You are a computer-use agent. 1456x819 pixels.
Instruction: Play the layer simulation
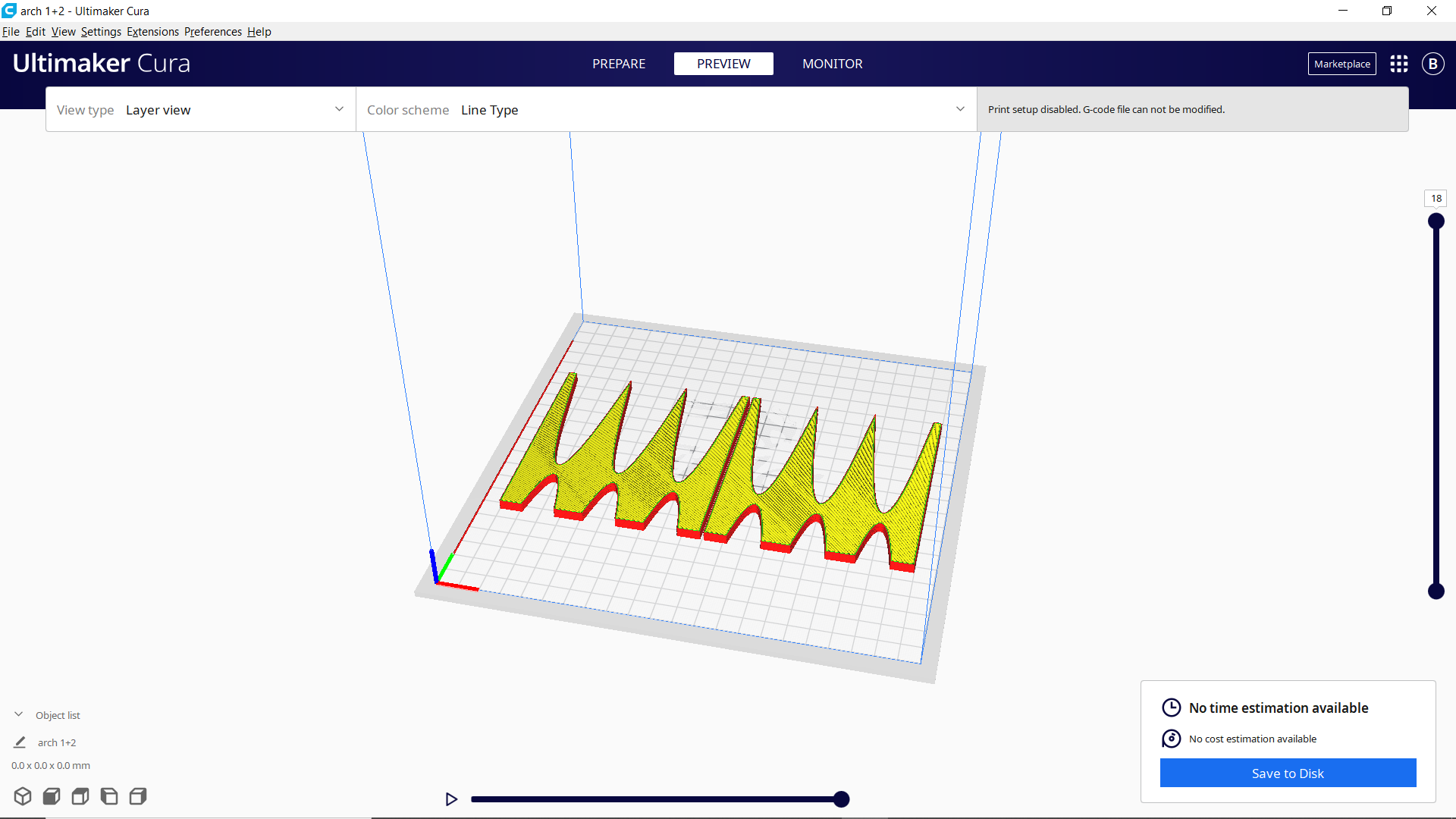451,799
